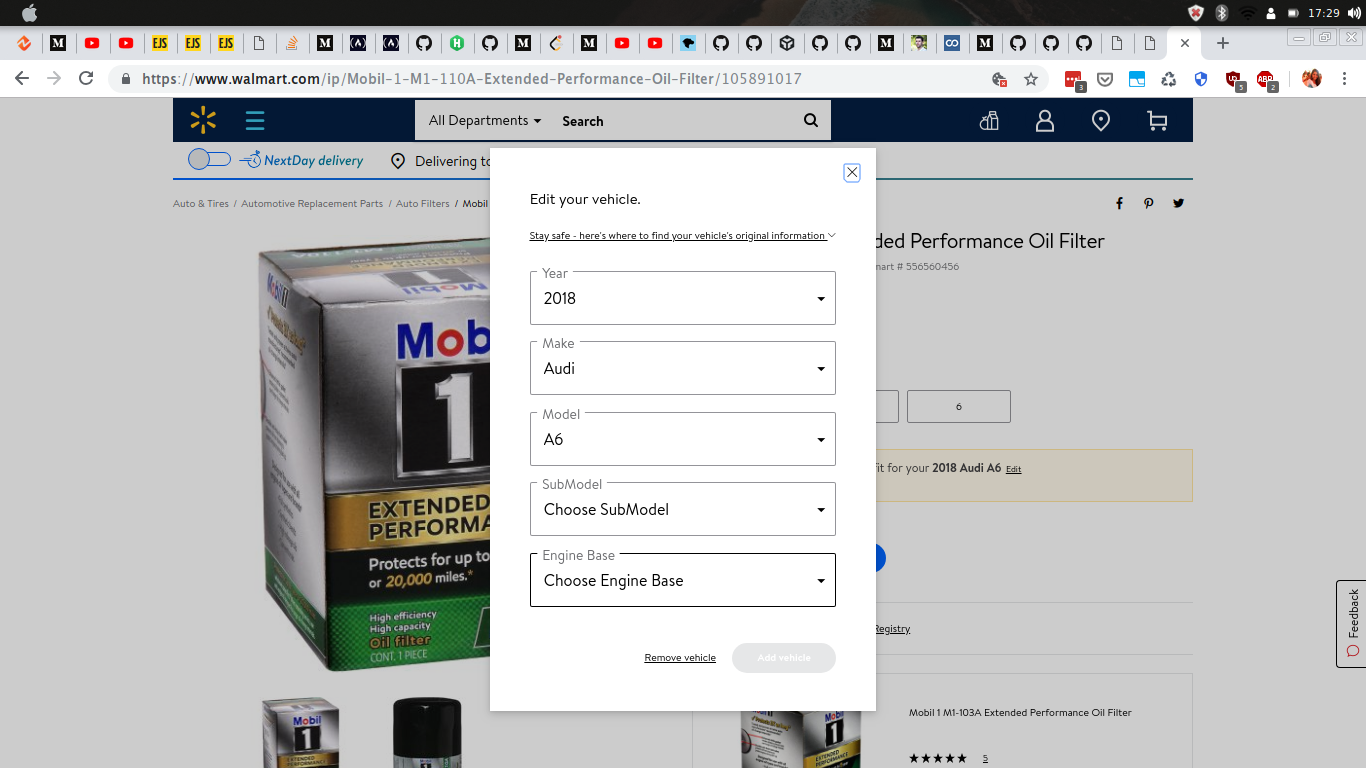Click the search magnifier icon
Screen dimensions: 1366x768
(x=811, y=120)
